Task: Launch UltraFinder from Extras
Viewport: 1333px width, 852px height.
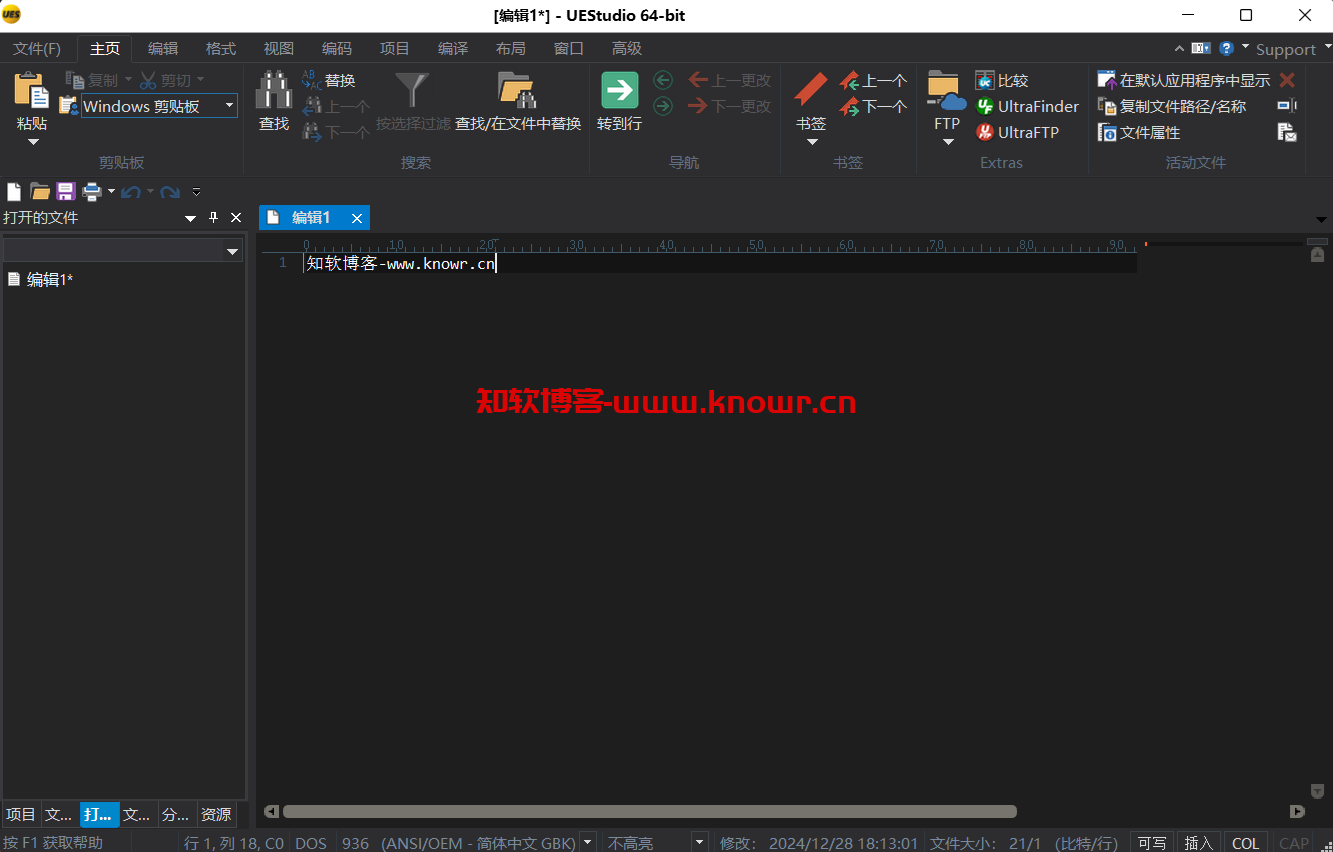Action: coord(1027,106)
